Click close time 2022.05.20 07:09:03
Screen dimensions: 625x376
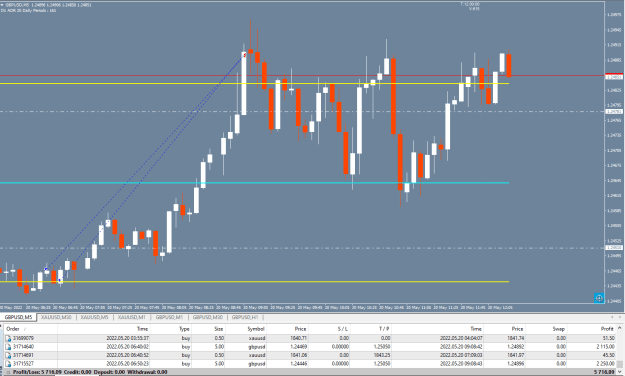(461, 355)
